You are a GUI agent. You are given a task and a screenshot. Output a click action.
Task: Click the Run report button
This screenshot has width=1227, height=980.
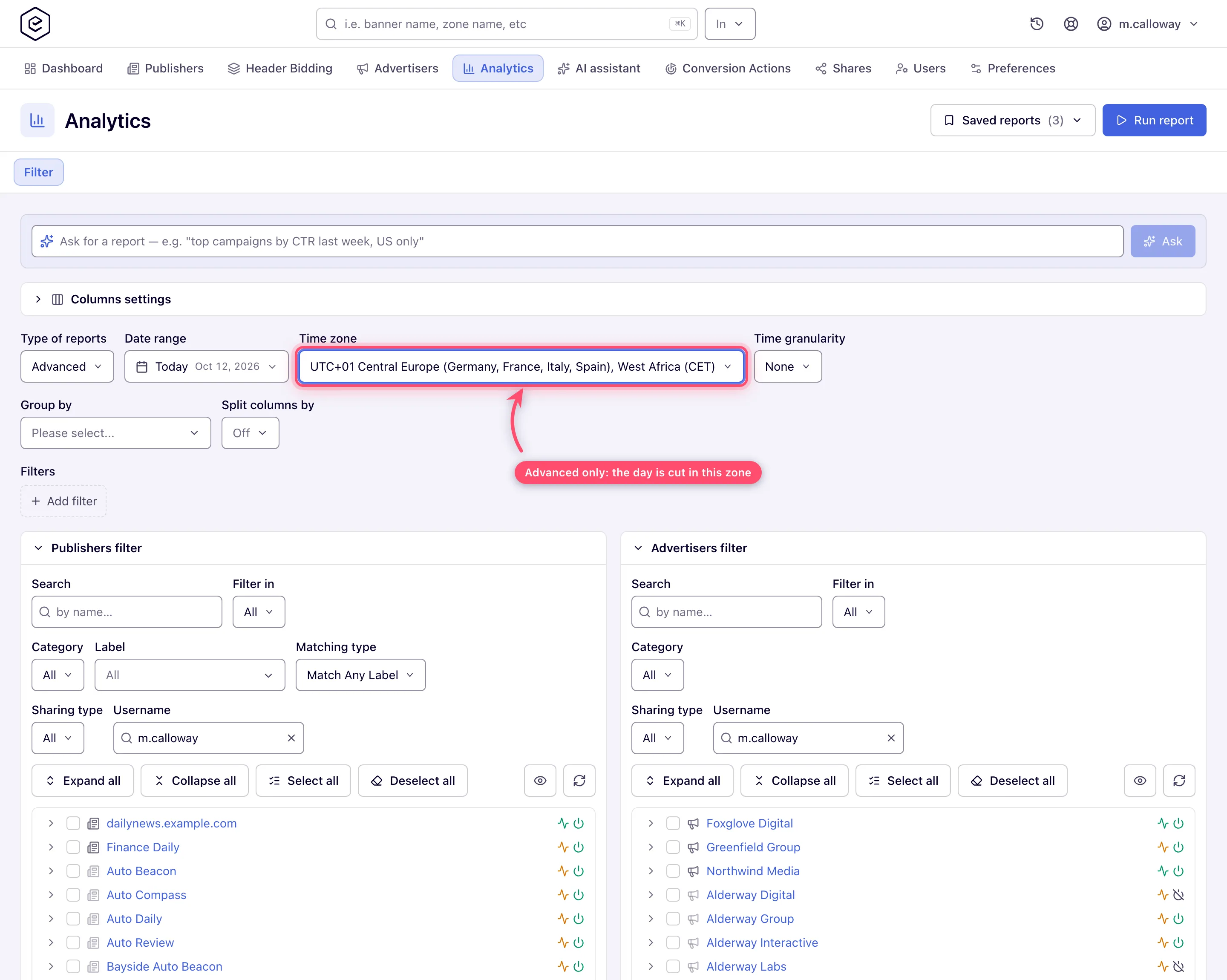pos(1154,120)
